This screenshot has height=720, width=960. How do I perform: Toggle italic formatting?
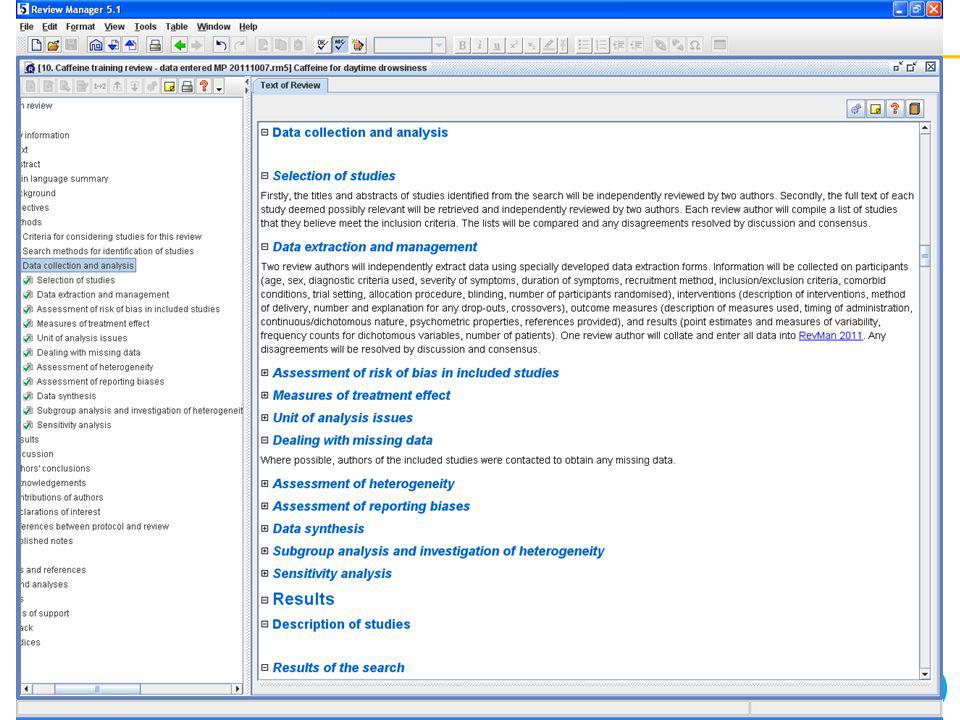[x=479, y=45]
